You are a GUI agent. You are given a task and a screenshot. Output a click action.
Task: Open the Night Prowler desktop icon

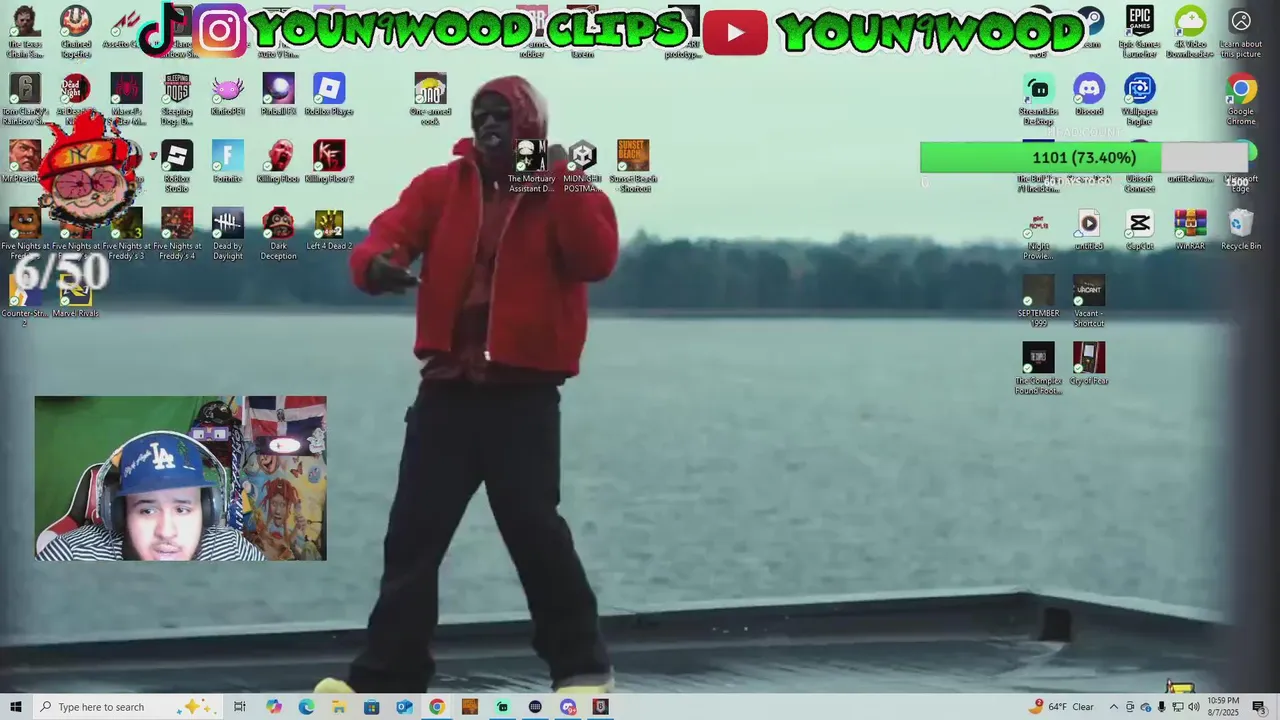click(1038, 234)
